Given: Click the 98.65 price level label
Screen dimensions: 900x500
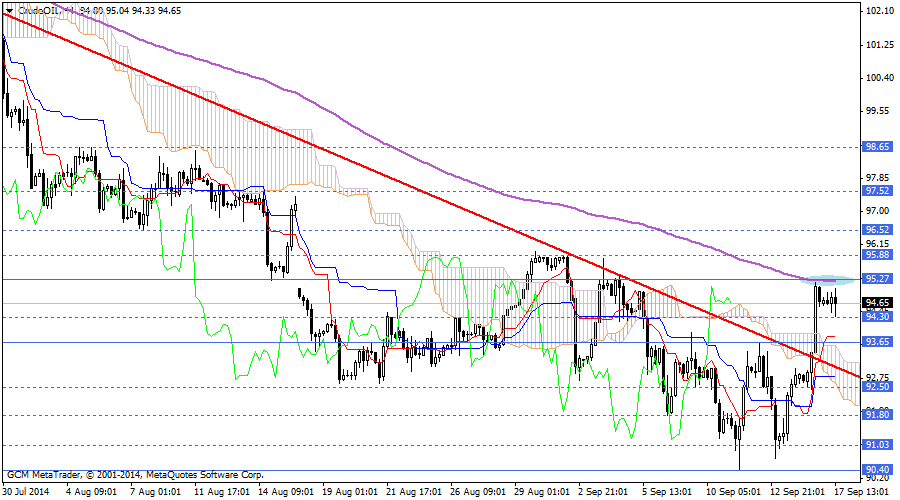Looking at the screenshot, I should pos(878,146).
